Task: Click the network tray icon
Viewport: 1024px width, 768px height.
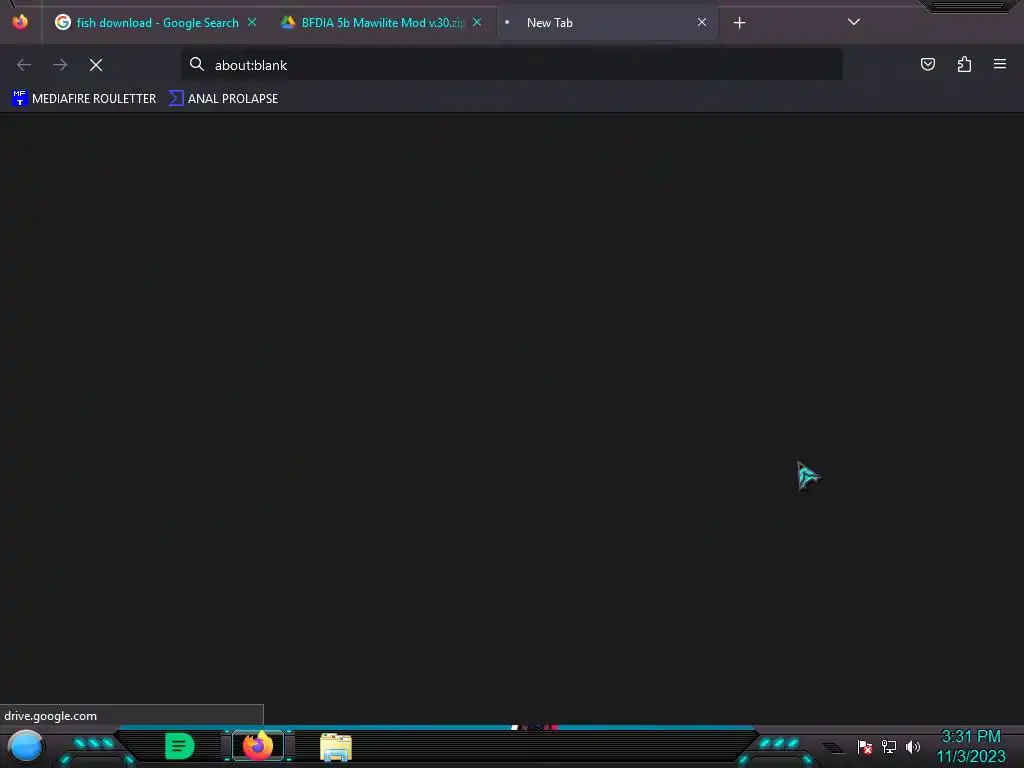Action: [x=889, y=746]
